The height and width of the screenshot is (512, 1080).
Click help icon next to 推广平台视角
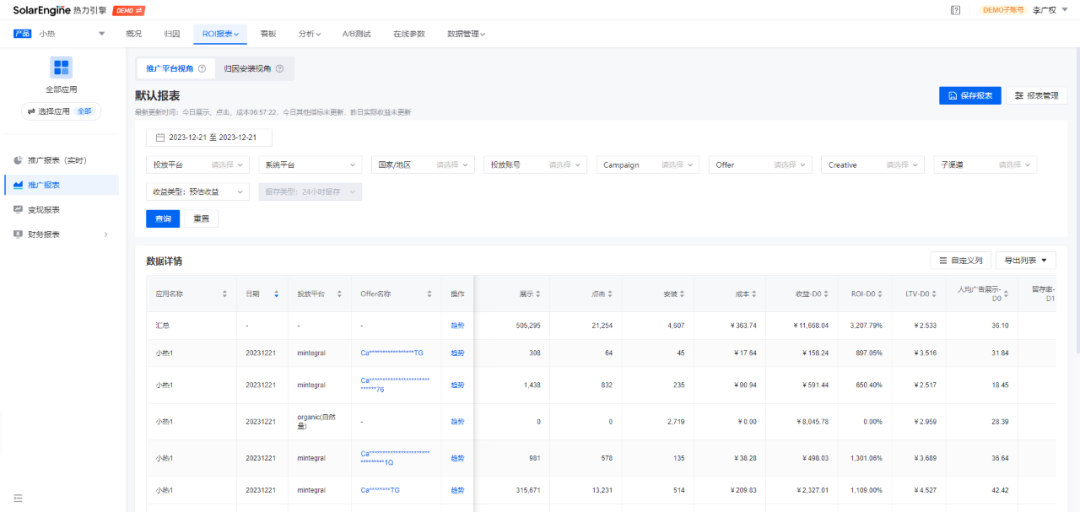pyautogui.click(x=202, y=69)
